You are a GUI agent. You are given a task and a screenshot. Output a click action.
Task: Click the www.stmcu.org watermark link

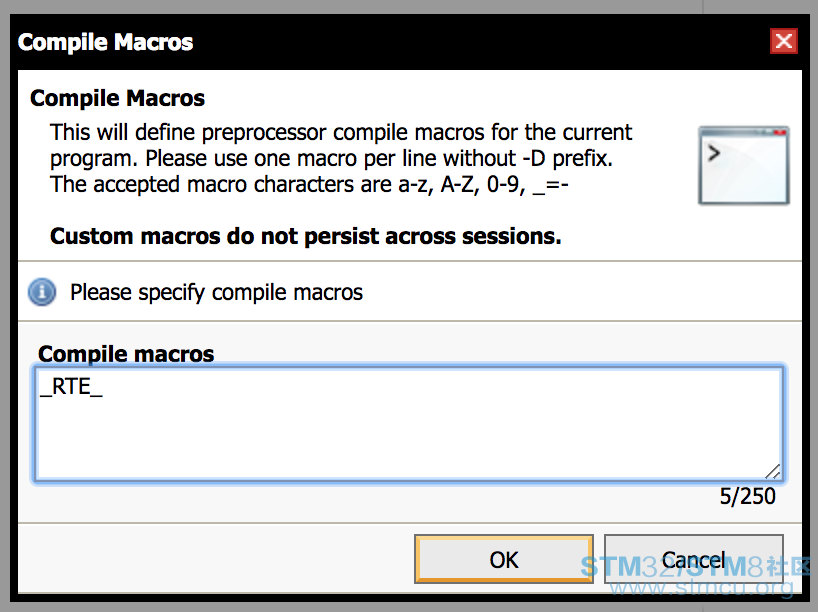[x=702, y=589]
